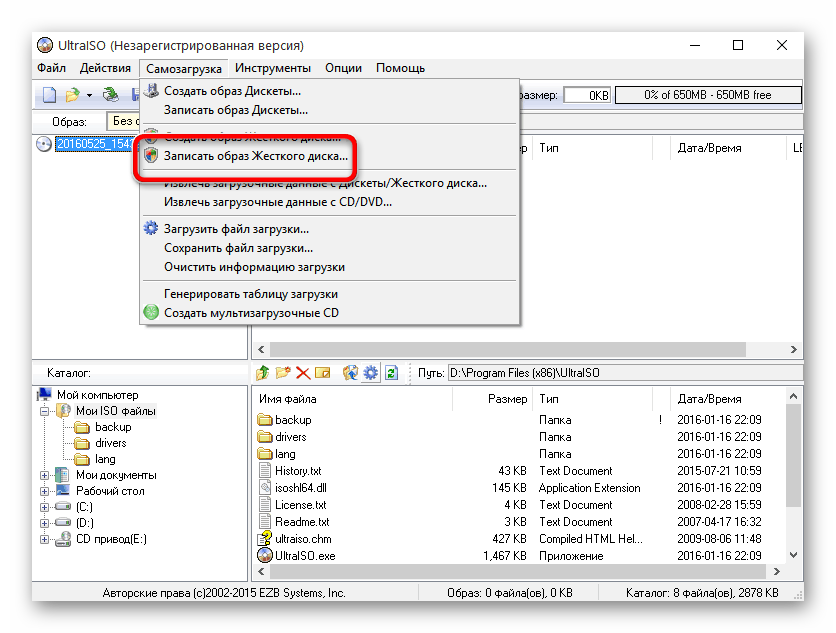The height and width of the screenshot is (633, 836).
Task: Choose Создать мультизагрузочные CD menu entry
Action: coord(251,313)
